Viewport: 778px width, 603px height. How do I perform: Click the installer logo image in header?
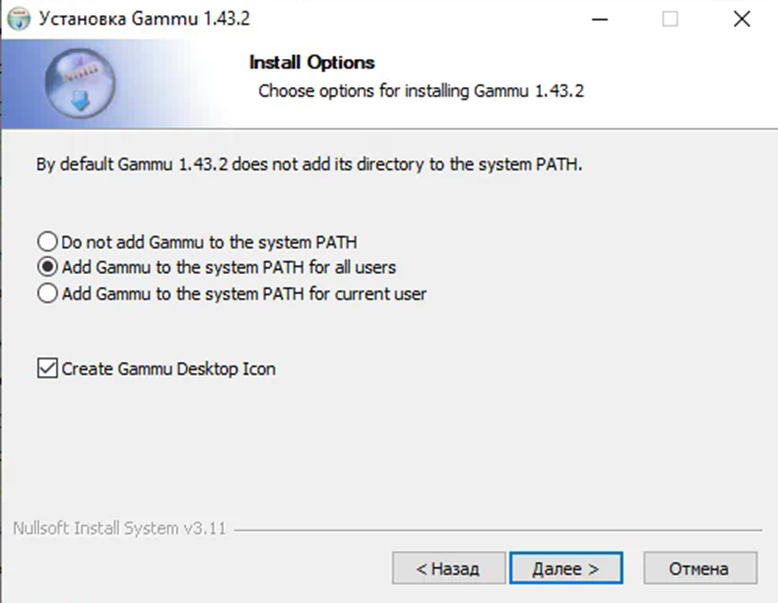tap(82, 79)
